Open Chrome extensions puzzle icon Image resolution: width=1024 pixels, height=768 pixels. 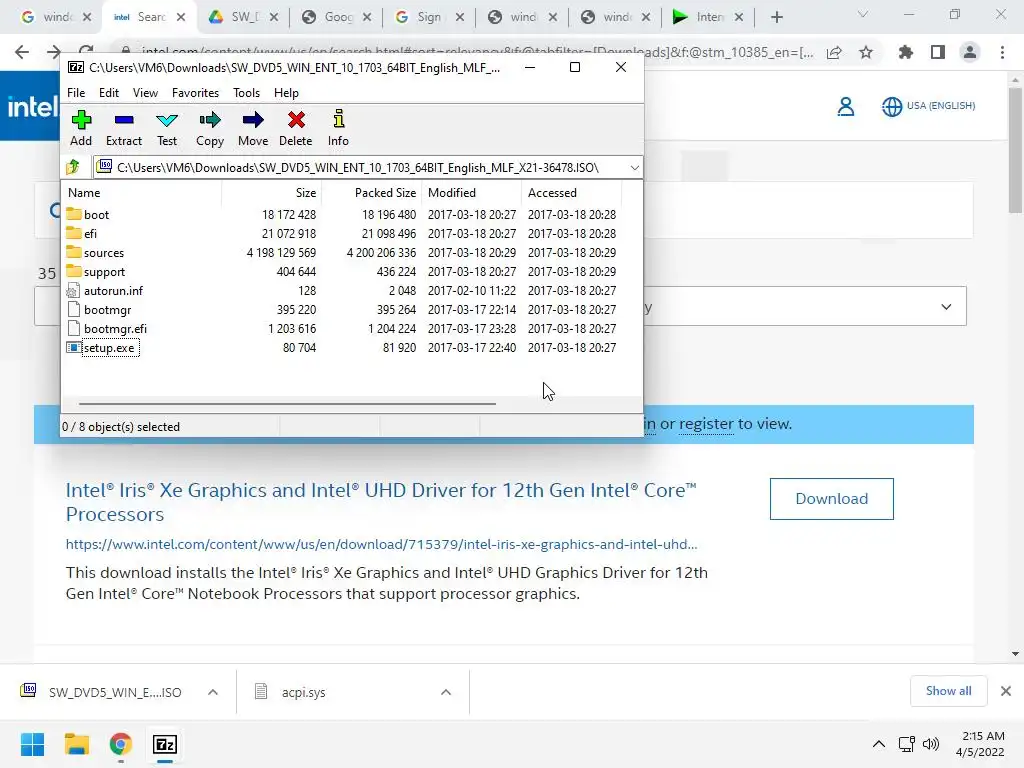click(906, 52)
